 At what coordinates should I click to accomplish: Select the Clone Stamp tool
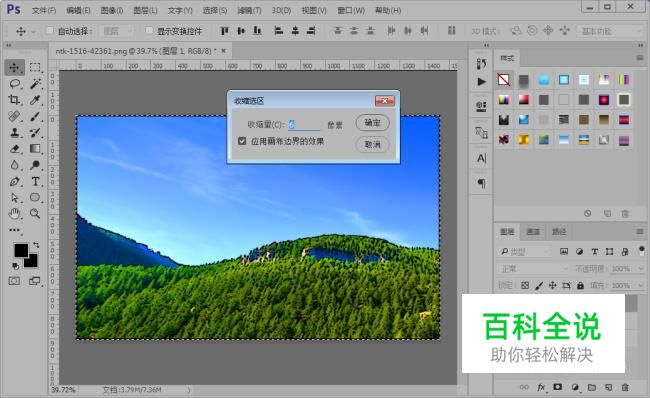(15, 133)
